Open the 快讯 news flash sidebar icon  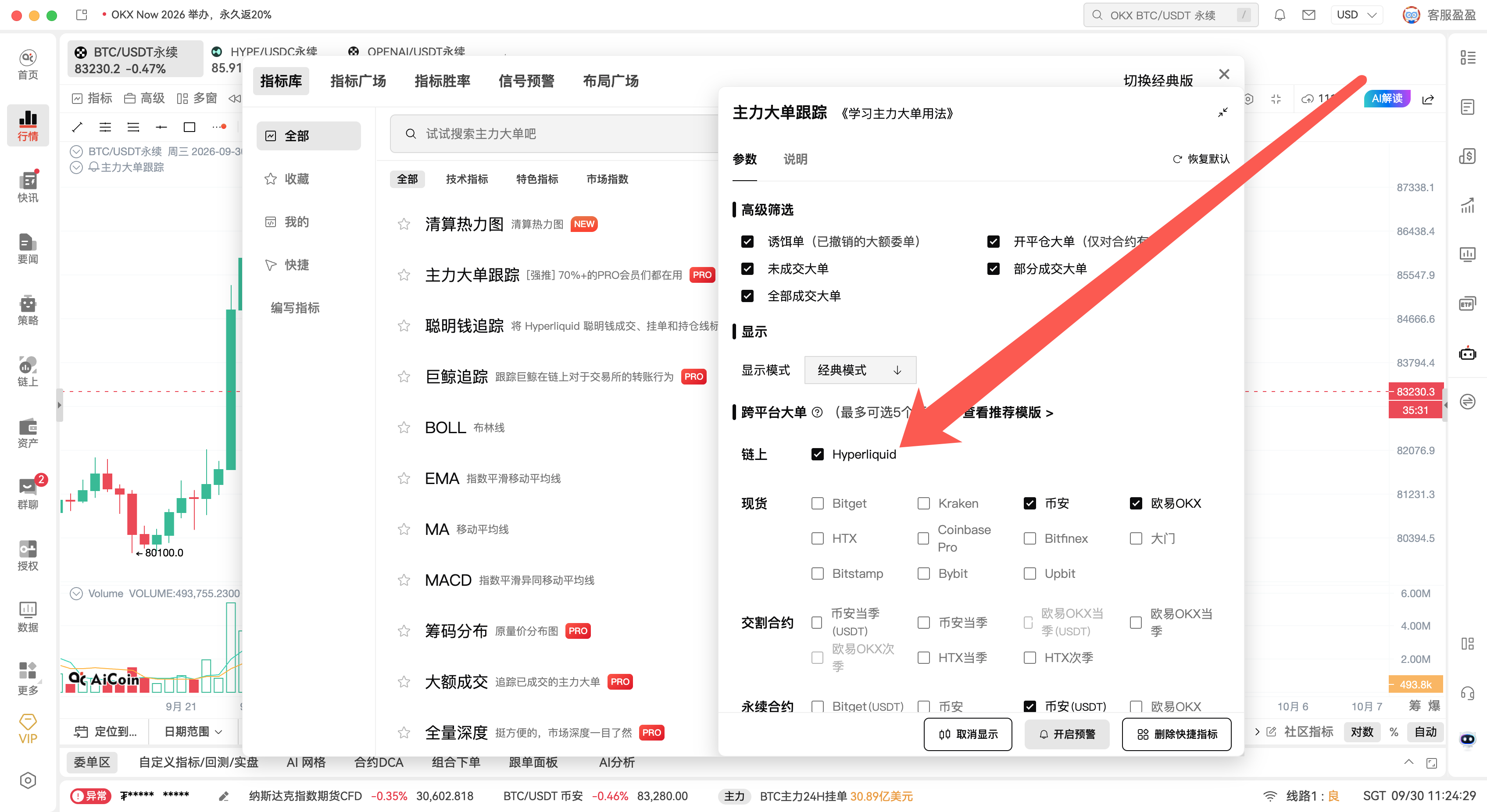tap(28, 186)
